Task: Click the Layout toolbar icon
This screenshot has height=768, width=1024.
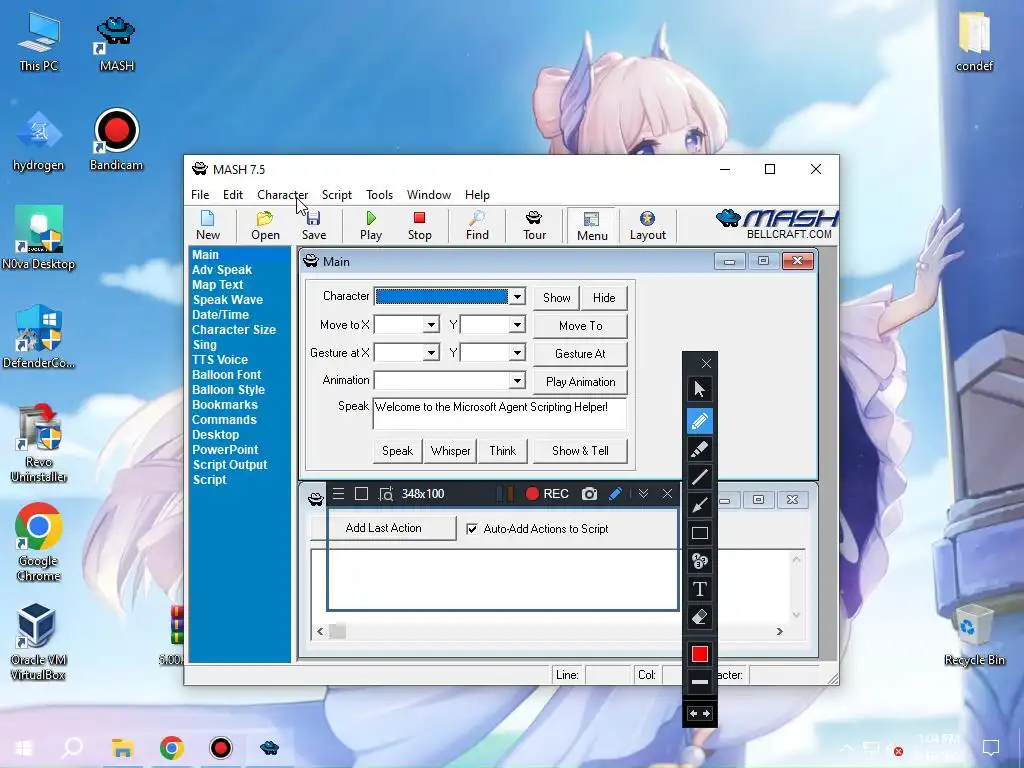Action: (647, 226)
